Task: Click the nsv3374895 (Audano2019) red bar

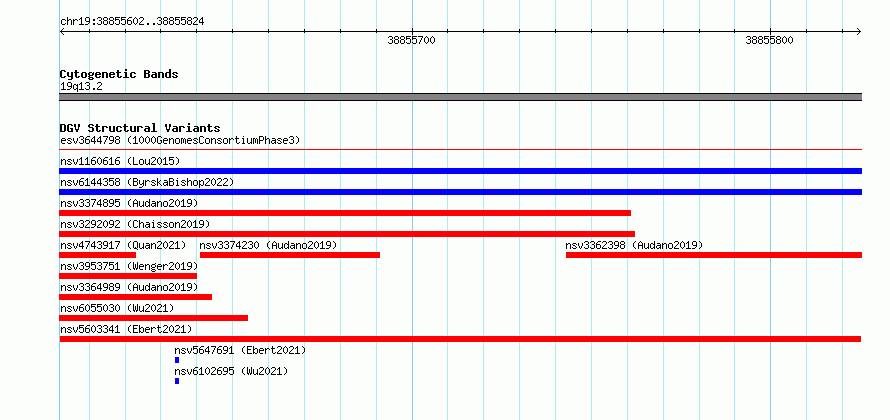Action: click(x=345, y=213)
